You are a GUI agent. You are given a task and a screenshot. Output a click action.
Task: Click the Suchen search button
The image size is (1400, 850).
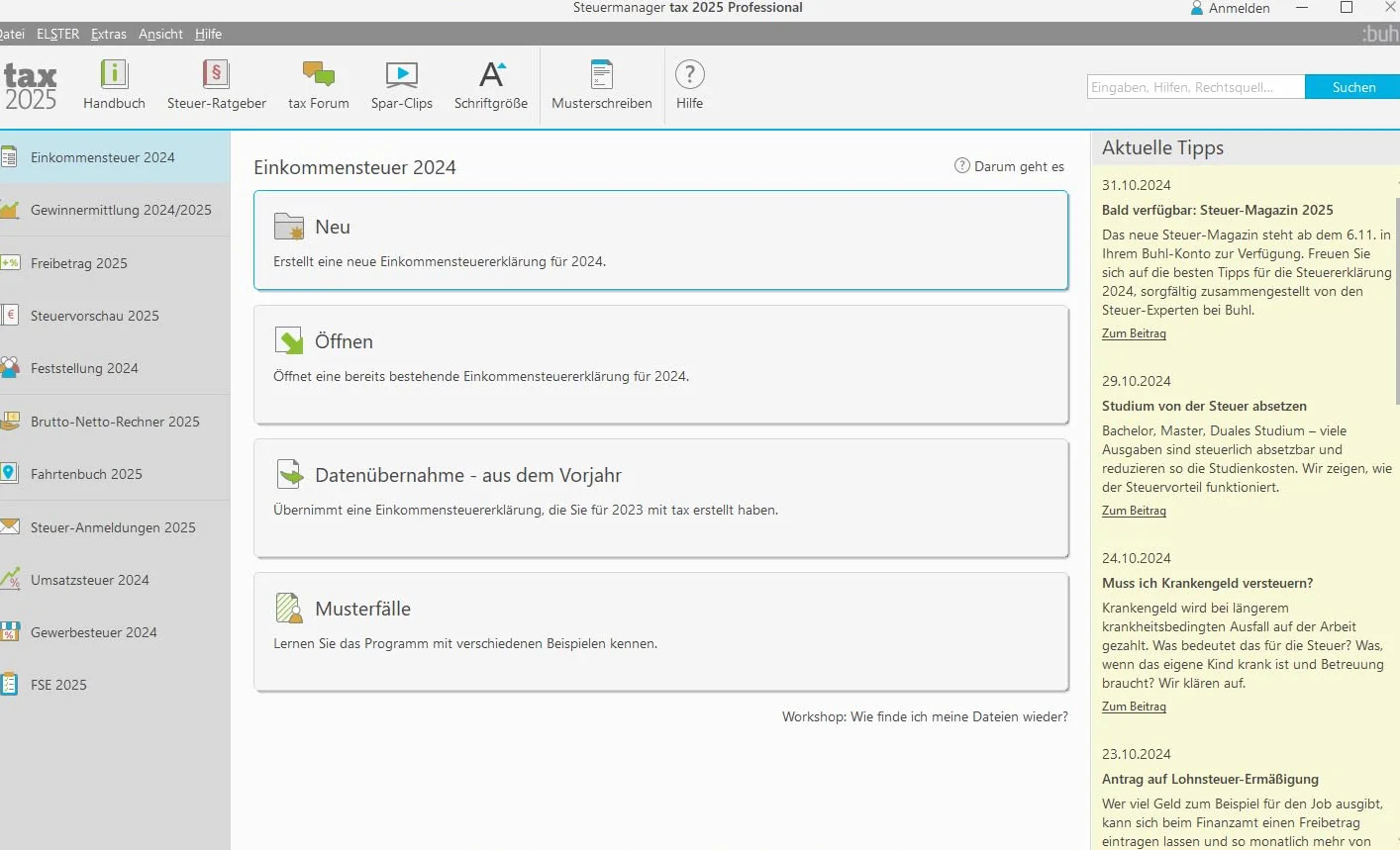pyautogui.click(x=1353, y=87)
